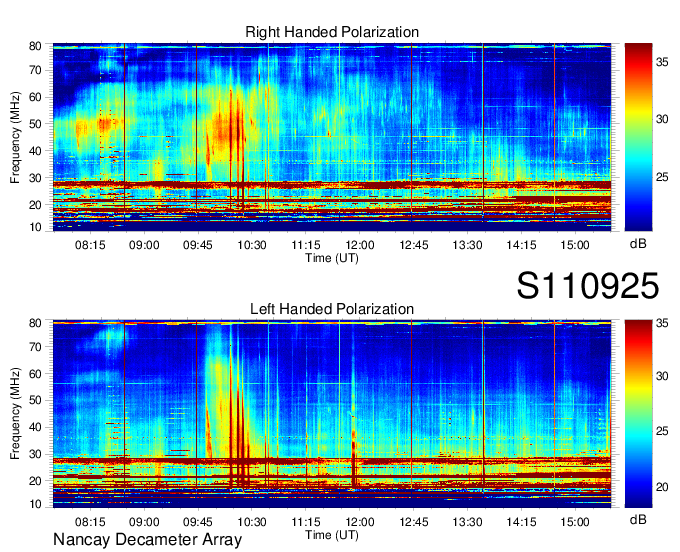Image resolution: width=680 pixels, height=552 pixels.
Task: Click the bottom spectrogram's color bar
Action: 638,414
